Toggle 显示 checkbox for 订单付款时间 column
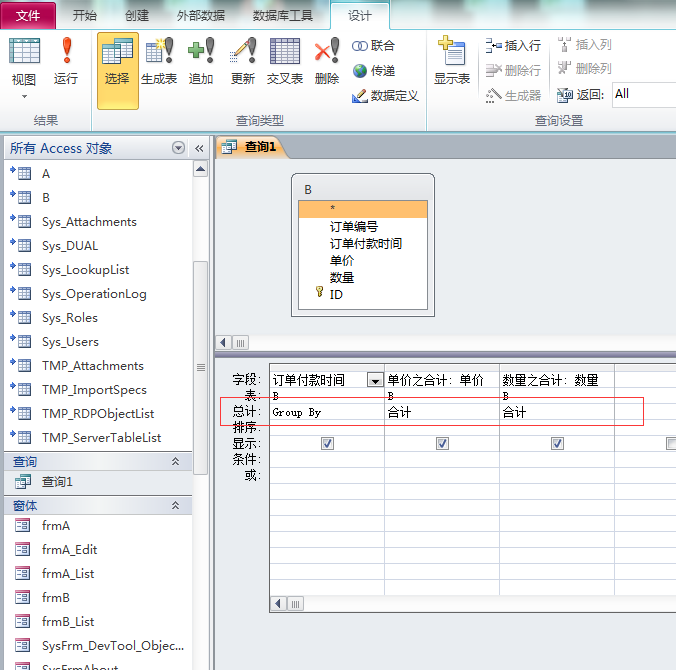 327,443
